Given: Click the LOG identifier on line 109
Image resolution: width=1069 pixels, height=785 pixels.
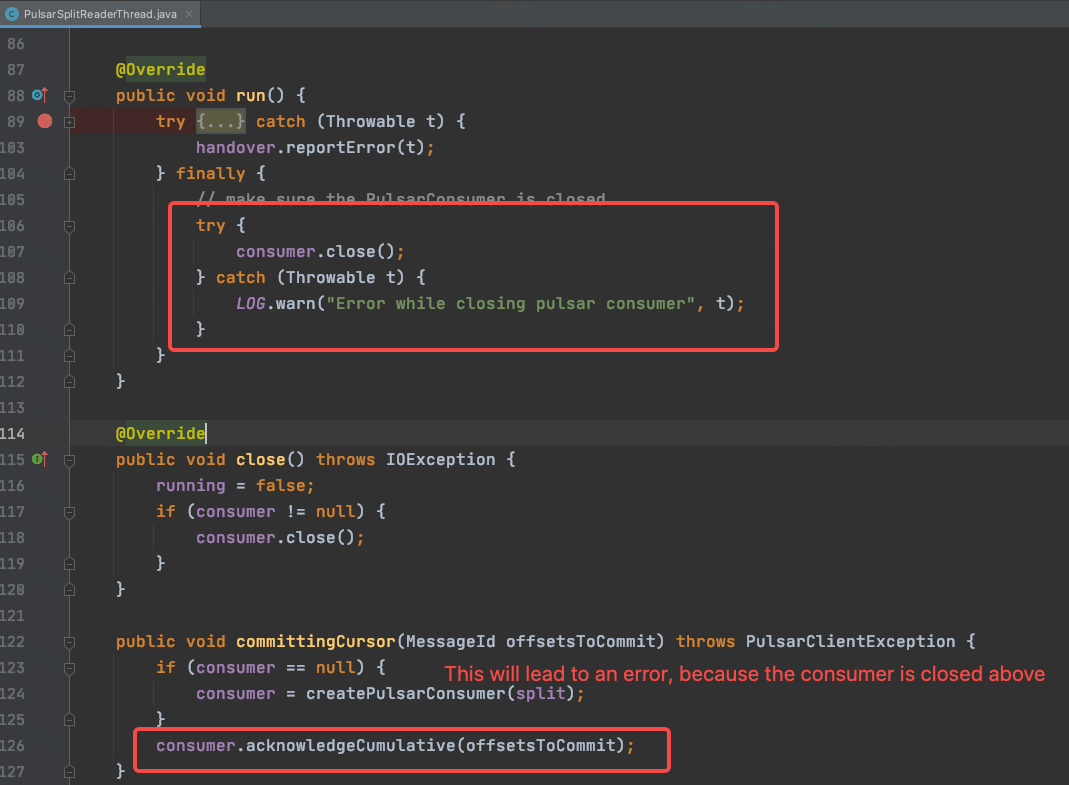Looking at the screenshot, I should (250, 303).
